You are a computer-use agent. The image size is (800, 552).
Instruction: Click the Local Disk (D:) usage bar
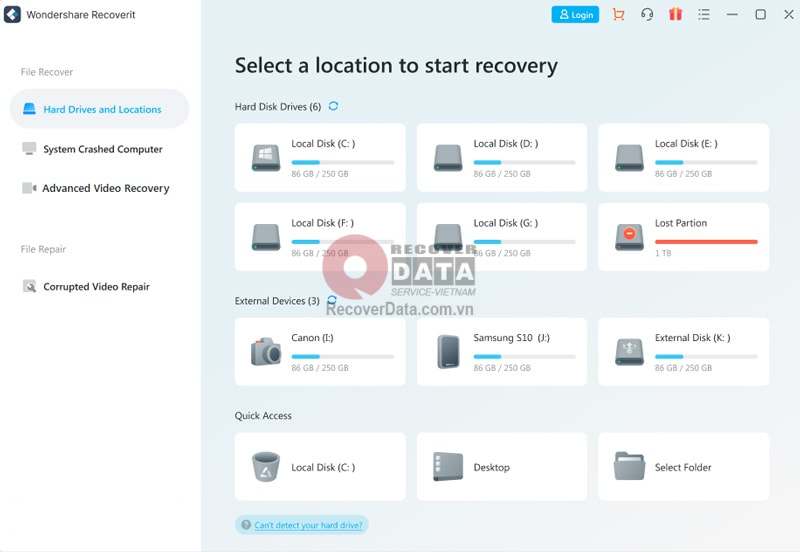524,162
